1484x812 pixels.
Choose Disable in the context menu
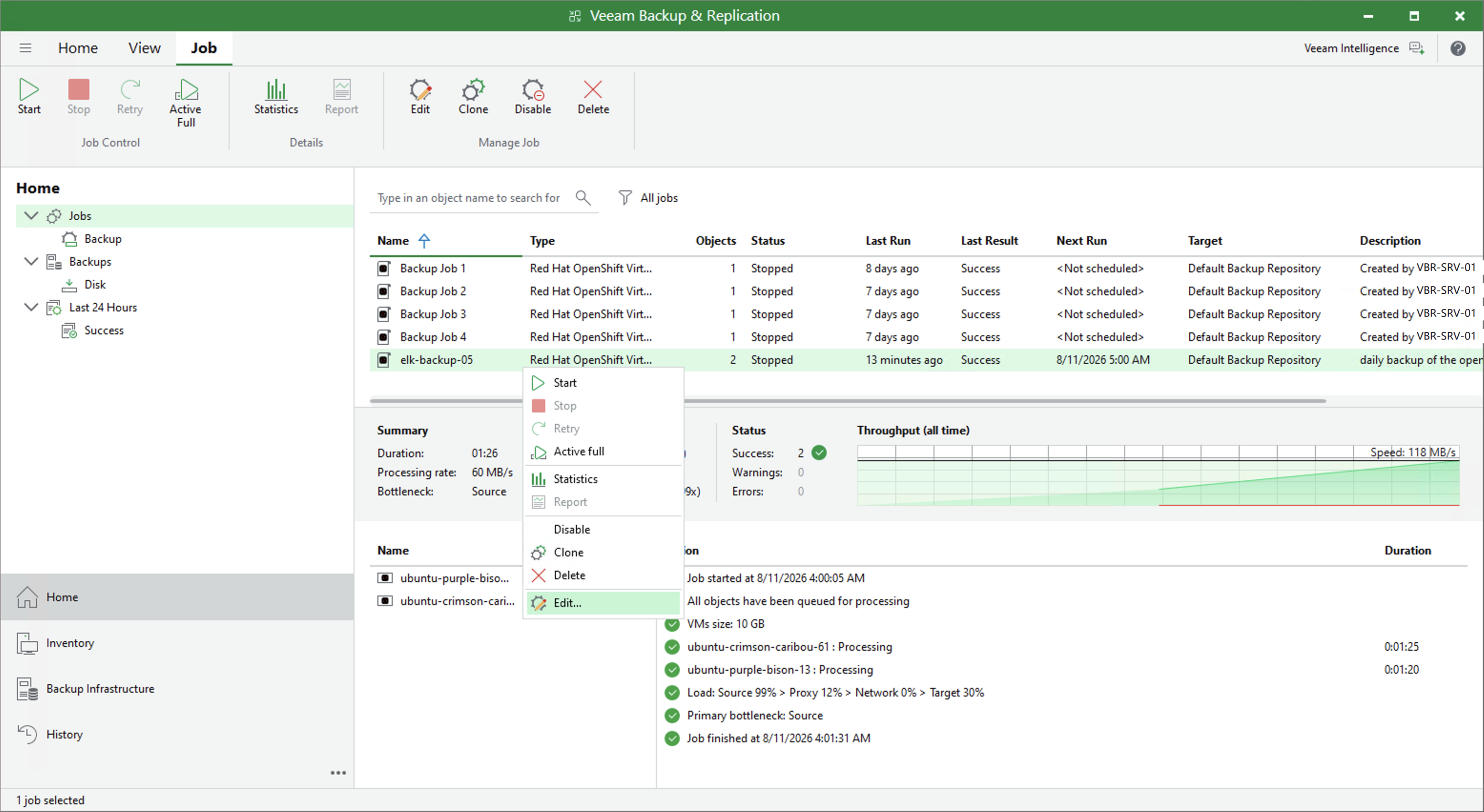pos(603,529)
